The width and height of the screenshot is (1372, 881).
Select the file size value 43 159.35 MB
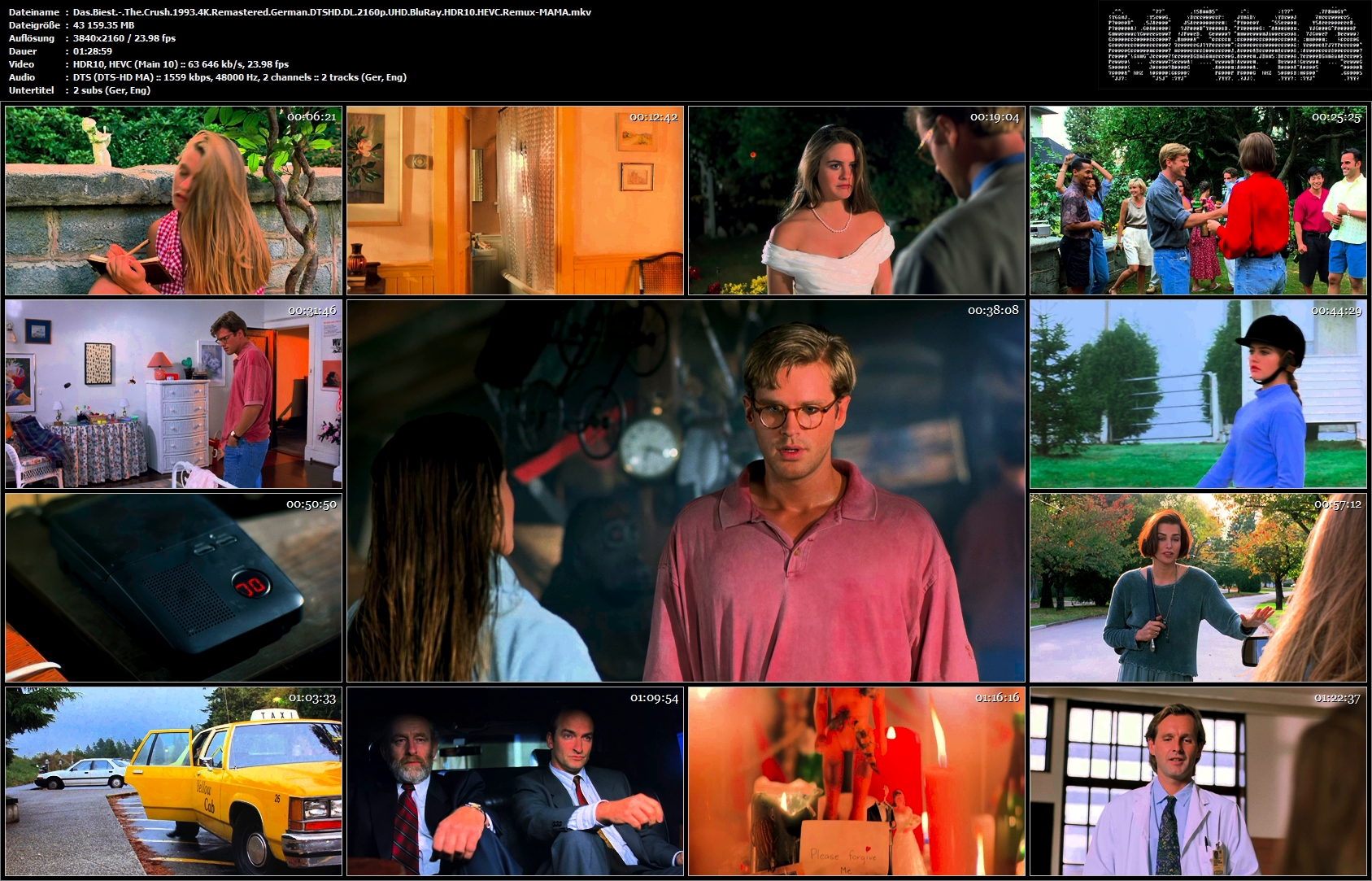point(103,25)
